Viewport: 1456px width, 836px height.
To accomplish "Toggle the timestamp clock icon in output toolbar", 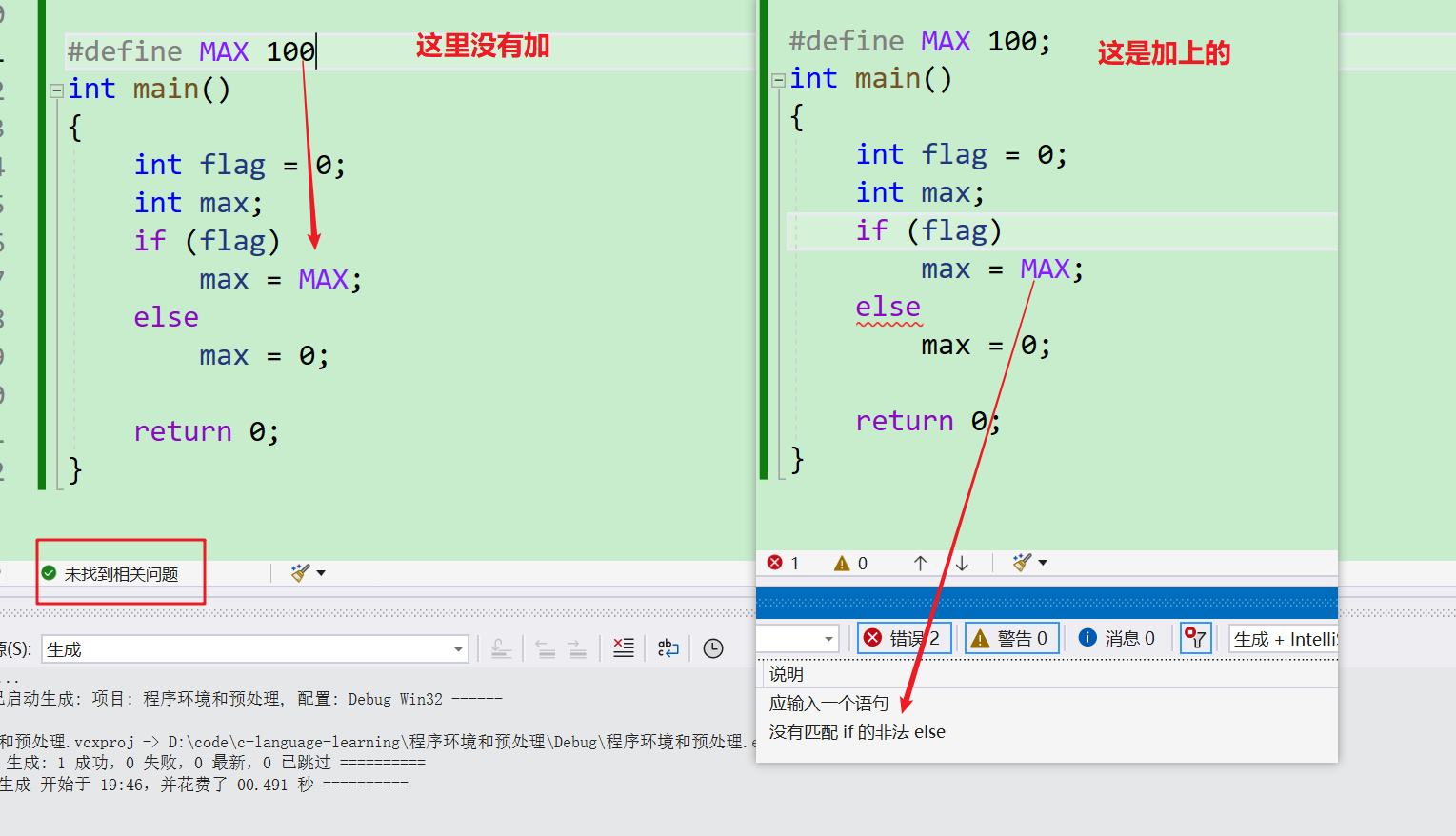I will [x=713, y=648].
